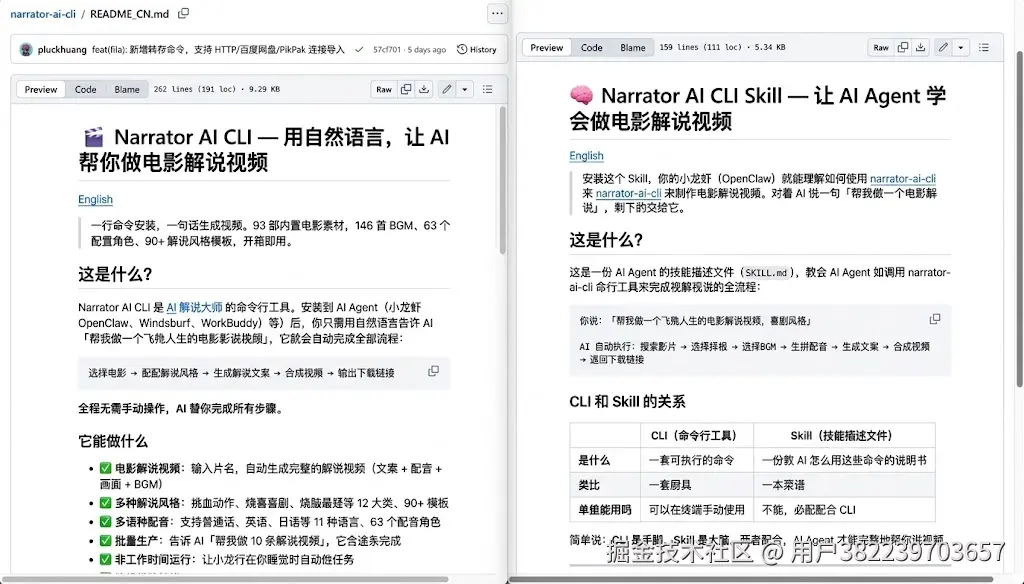Image resolution: width=1024 pixels, height=584 pixels.
Task: Open file History
Action: 477,50
